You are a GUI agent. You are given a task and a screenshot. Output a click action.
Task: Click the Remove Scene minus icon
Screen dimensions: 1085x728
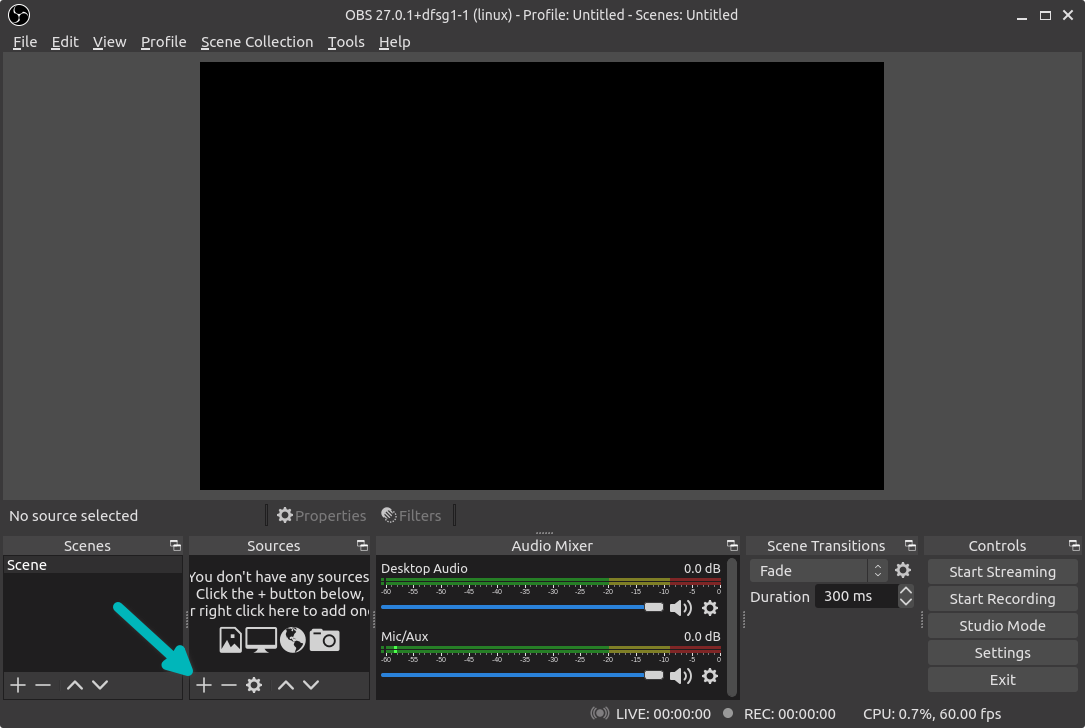[42, 685]
